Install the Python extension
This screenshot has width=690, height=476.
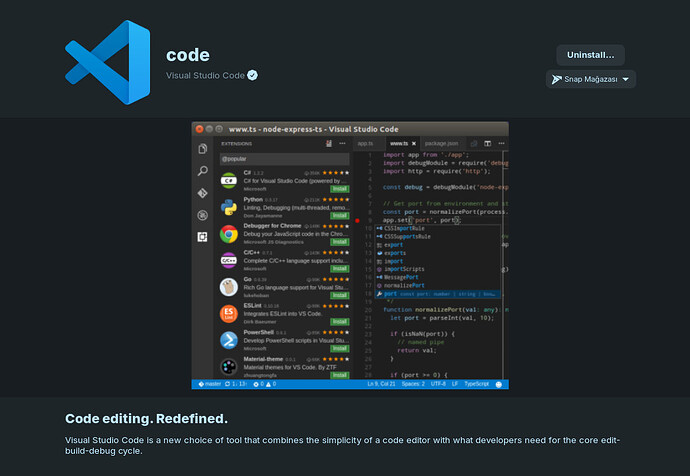[x=340, y=216]
